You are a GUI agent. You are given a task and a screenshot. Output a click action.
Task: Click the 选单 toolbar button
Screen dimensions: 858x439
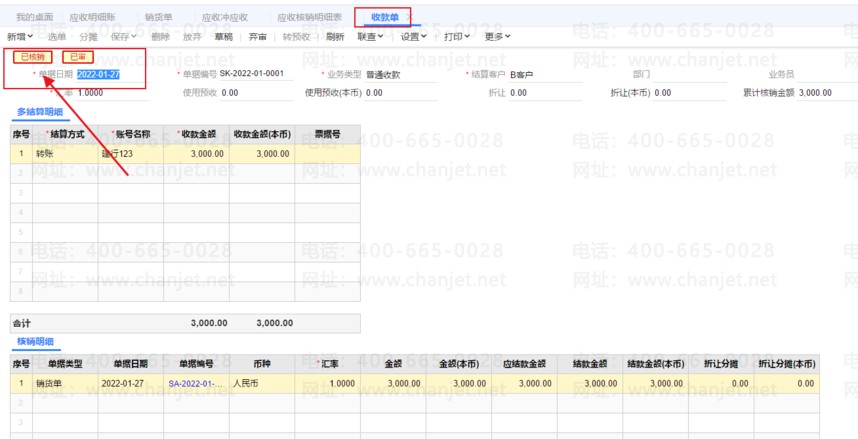coord(57,37)
